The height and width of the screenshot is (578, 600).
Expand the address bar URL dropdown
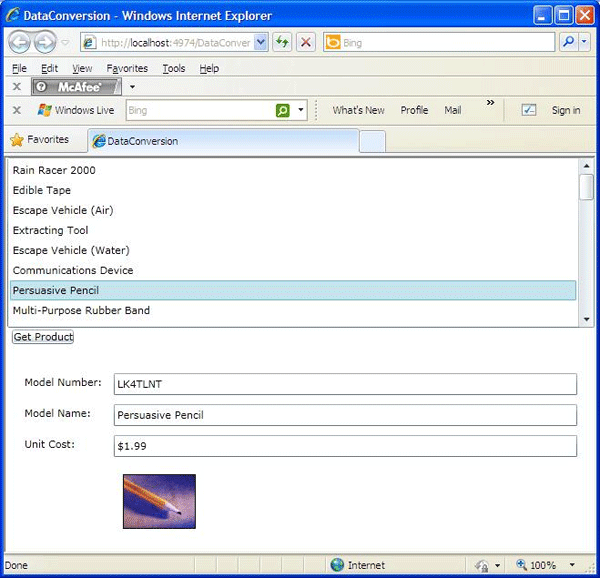261,42
